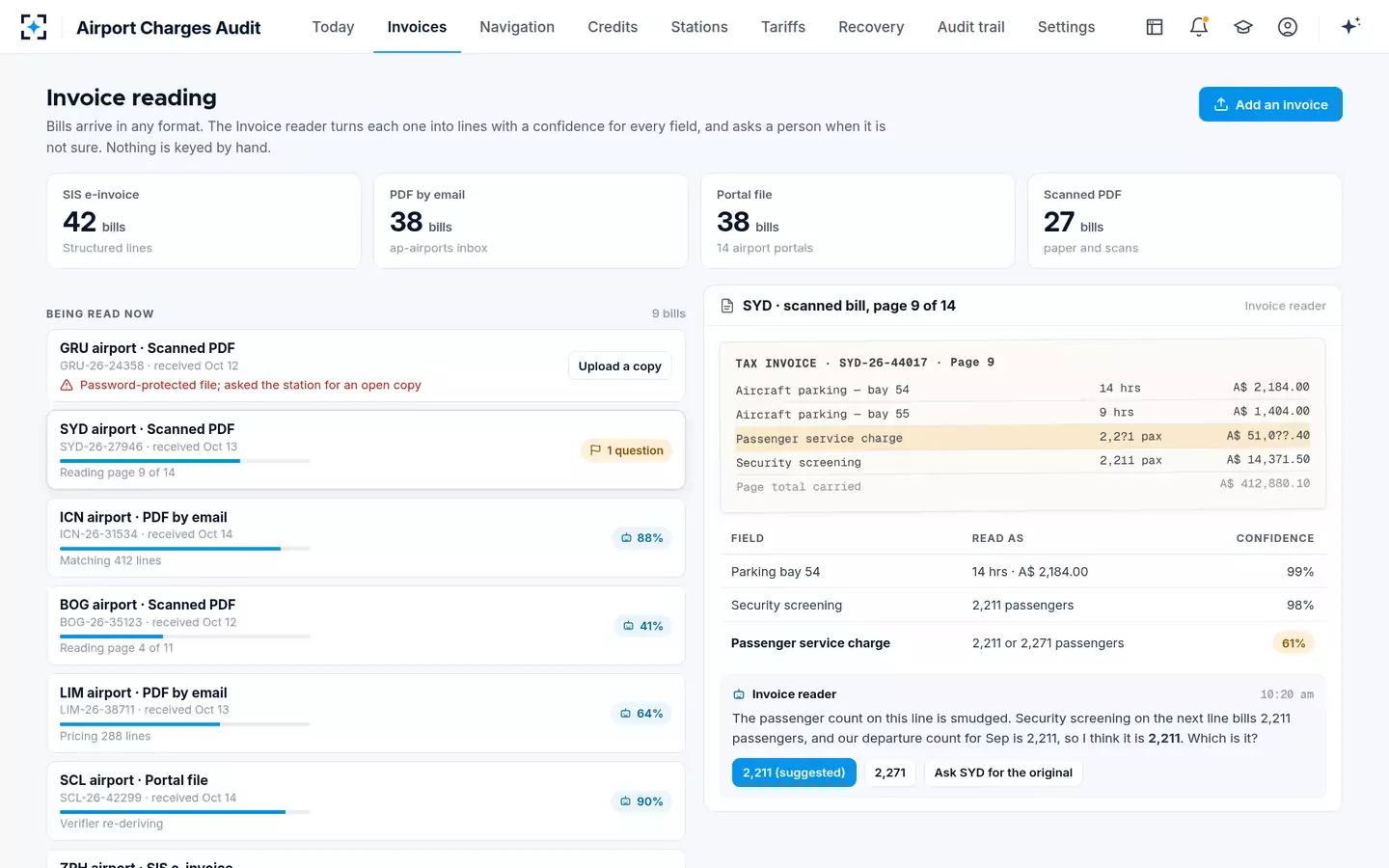Open the 1 question flag on SYD bill
Screen dimensions: 1389x868
coord(627,450)
